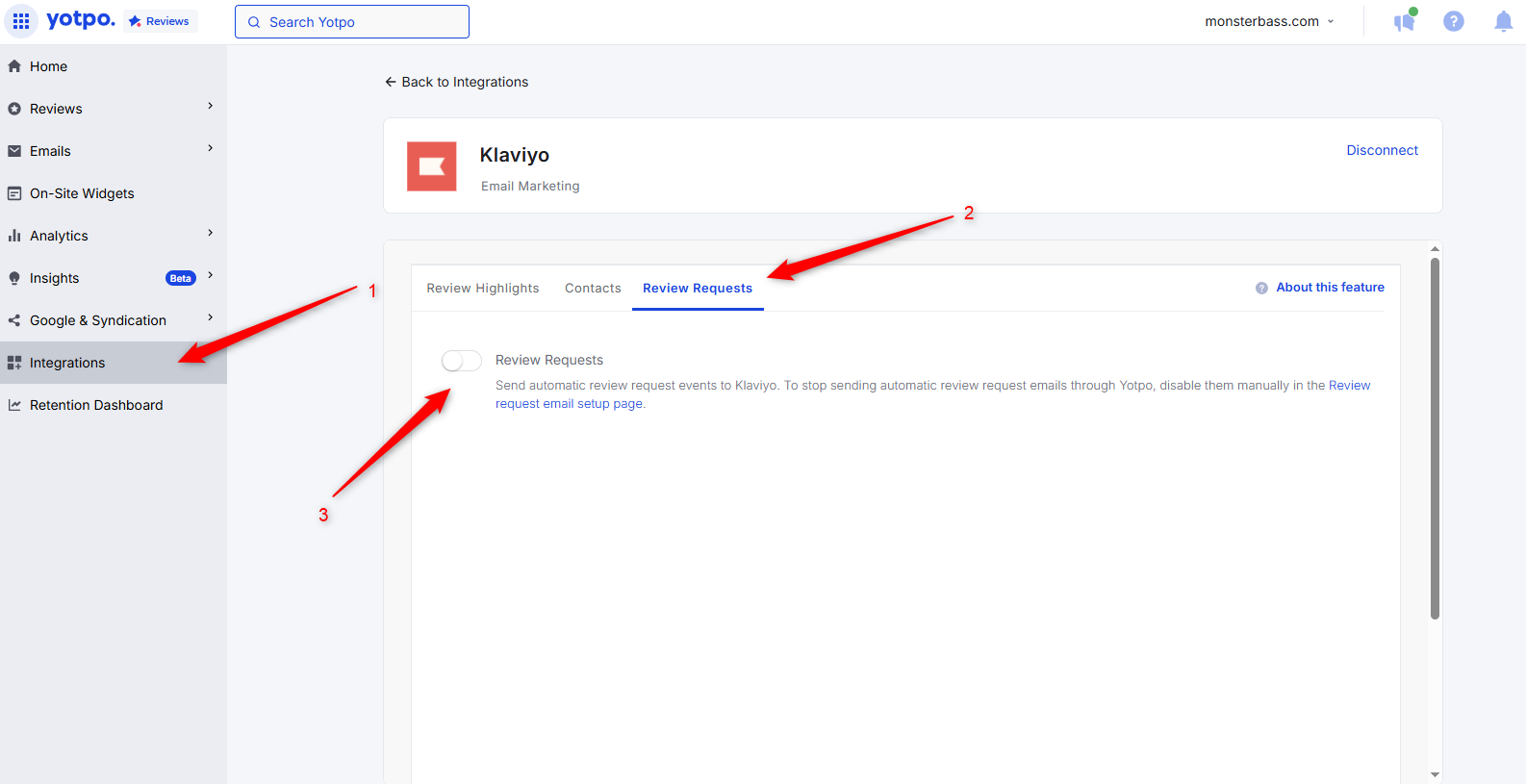This screenshot has height=784, width=1526.
Task: Click Back to Integrations link
Action: click(456, 82)
